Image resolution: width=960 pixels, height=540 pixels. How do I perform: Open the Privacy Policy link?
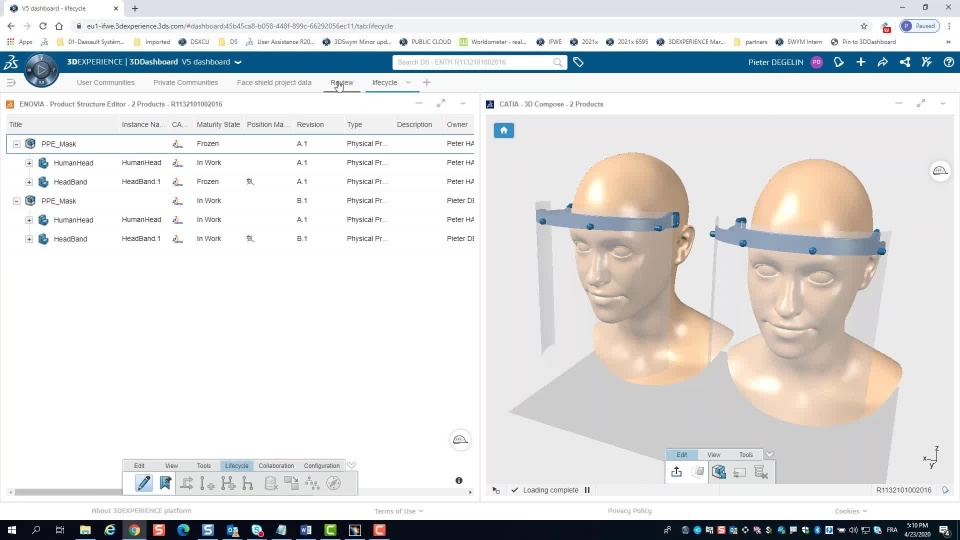click(629, 511)
